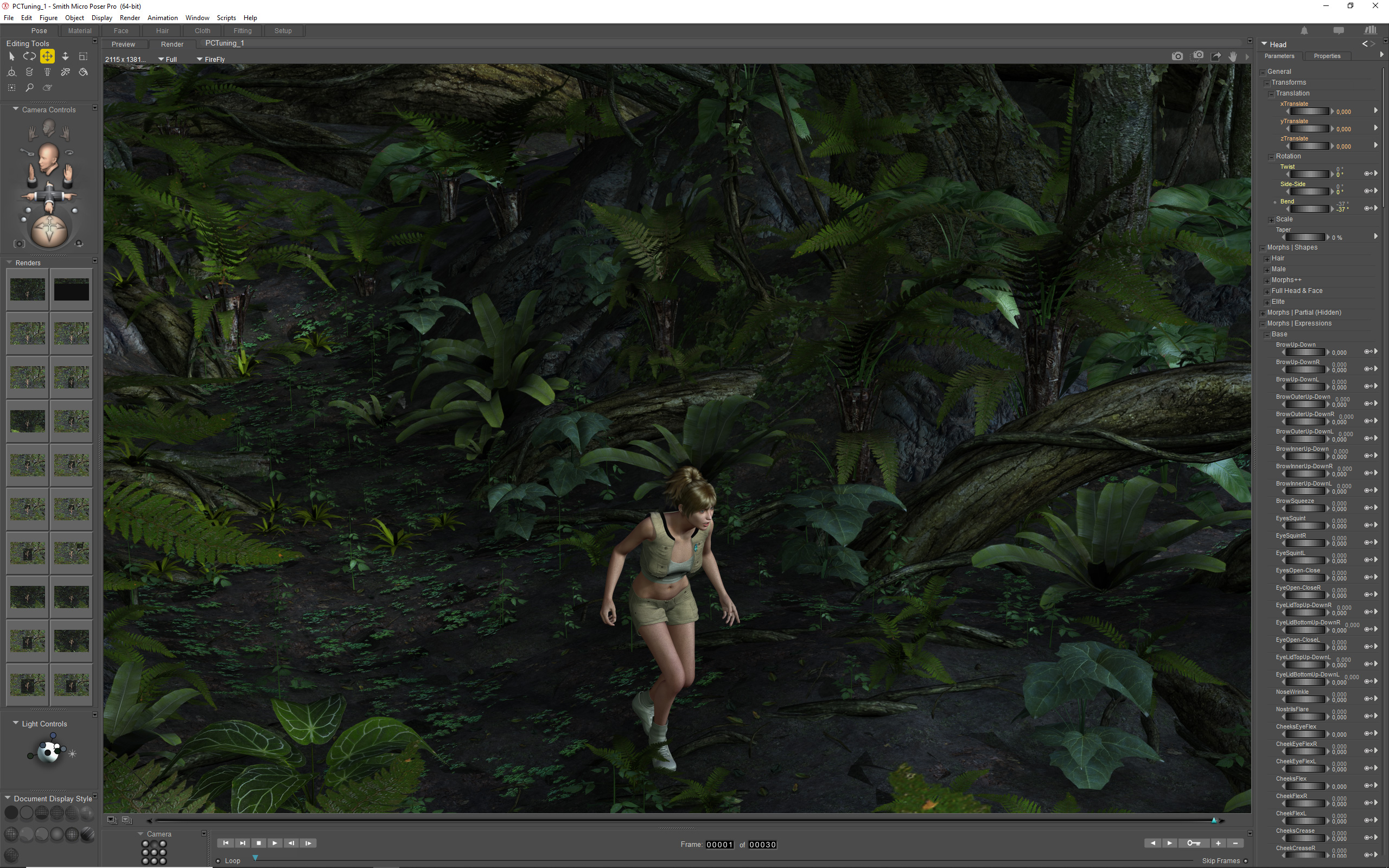Open the FireFly renderer dropdown
This screenshot has width=1389, height=868.
tap(211, 59)
